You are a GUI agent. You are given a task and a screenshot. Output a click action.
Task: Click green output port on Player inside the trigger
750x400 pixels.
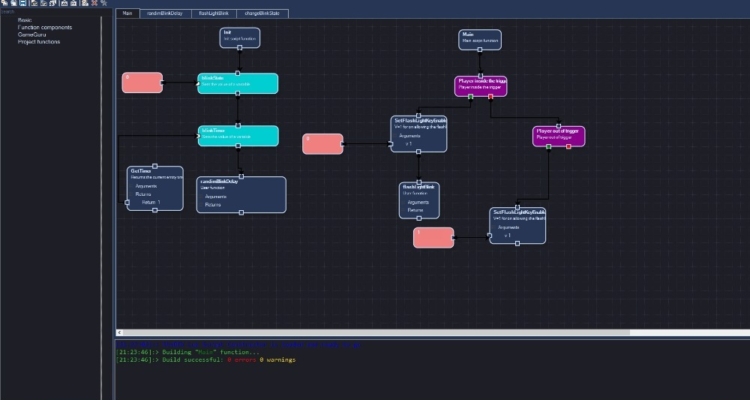[471, 97]
